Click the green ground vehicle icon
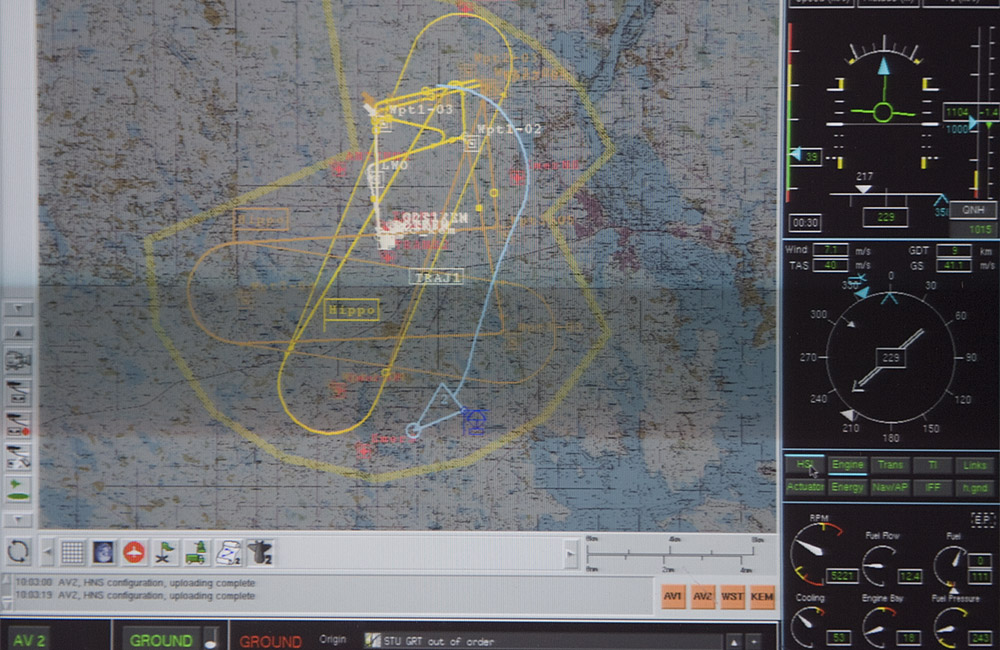This screenshot has width=1000, height=650. coord(196,552)
